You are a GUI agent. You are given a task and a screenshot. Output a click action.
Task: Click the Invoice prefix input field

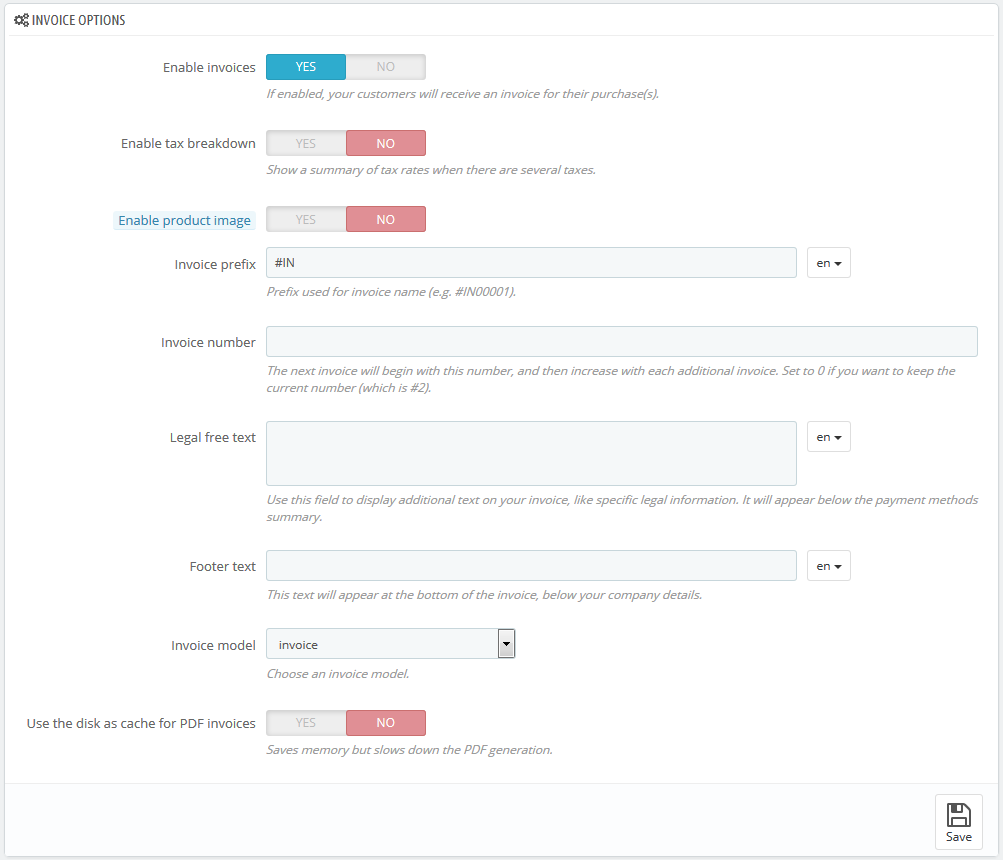click(x=531, y=263)
